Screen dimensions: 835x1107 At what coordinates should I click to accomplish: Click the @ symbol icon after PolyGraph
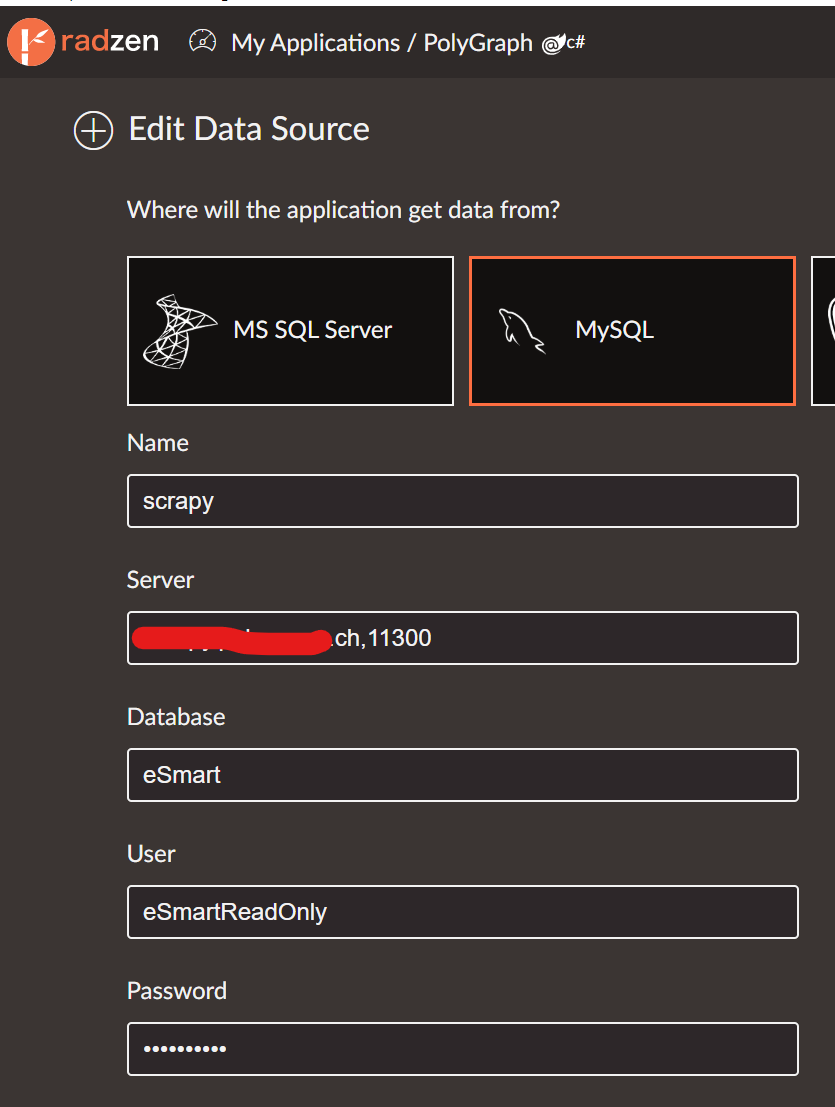coord(551,43)
